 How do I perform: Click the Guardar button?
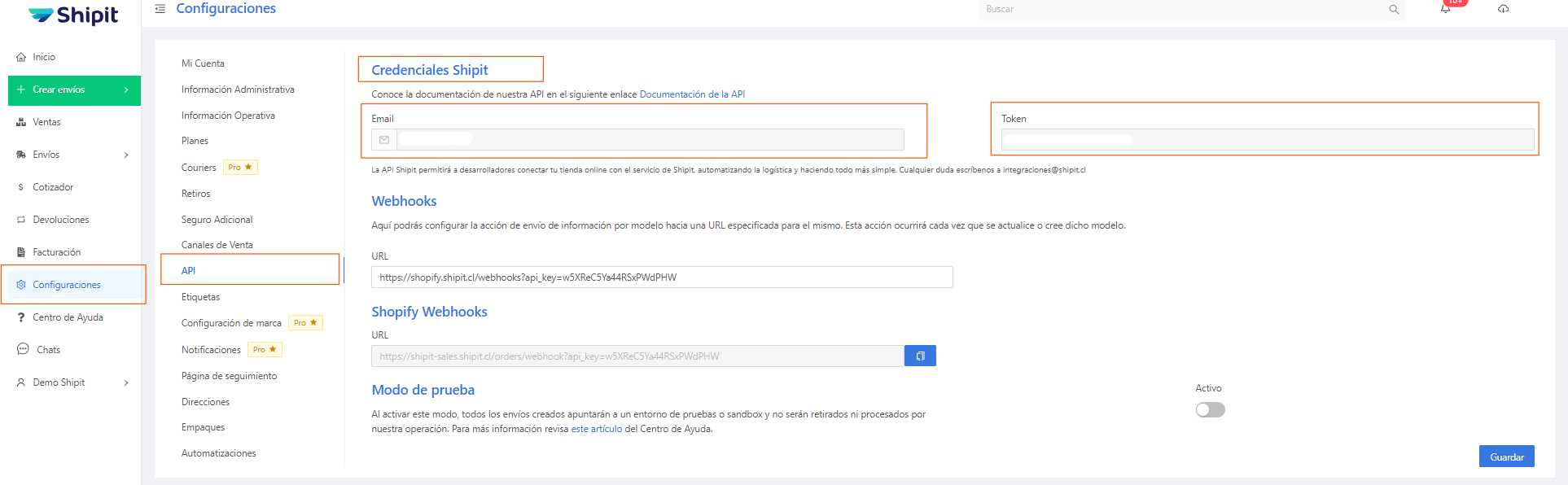pyautogui.click(x=1506, y=457)
